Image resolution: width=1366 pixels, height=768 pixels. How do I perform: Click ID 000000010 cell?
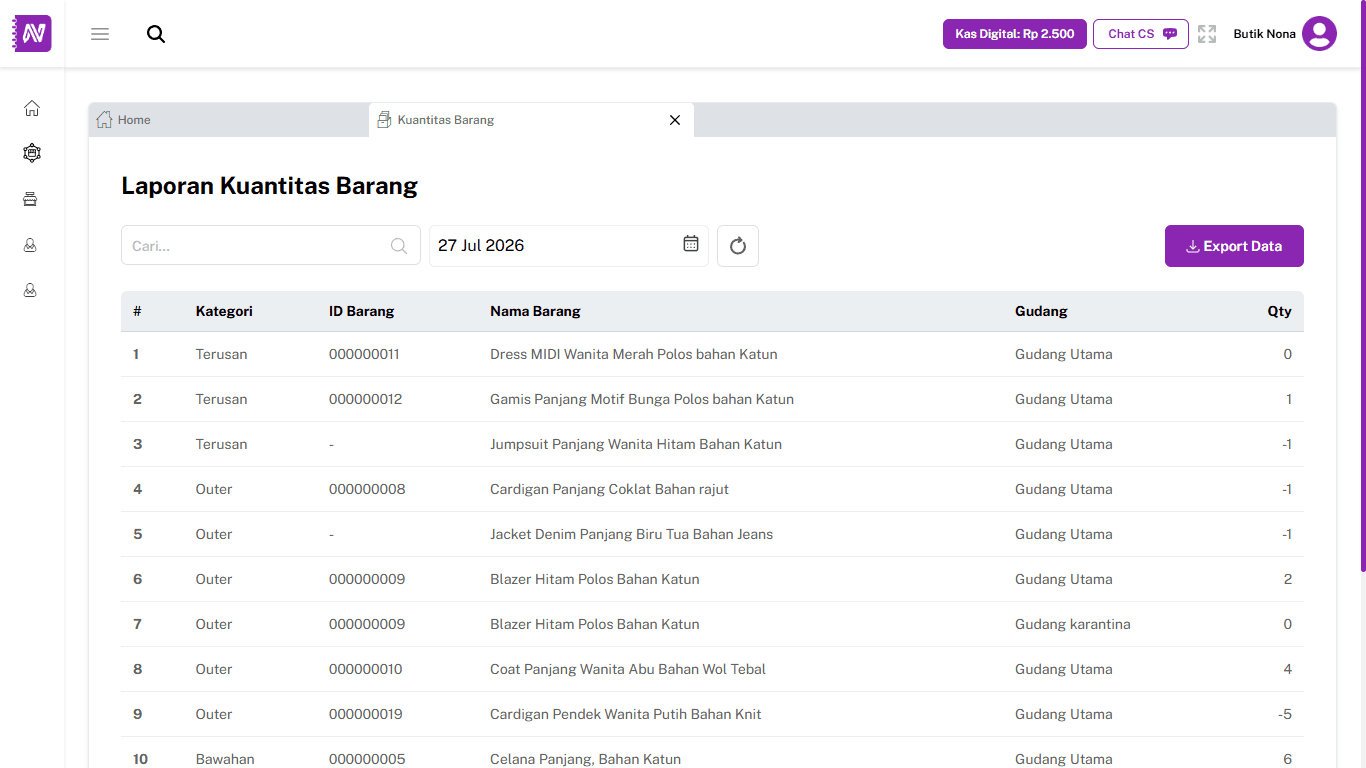(365, 669)
